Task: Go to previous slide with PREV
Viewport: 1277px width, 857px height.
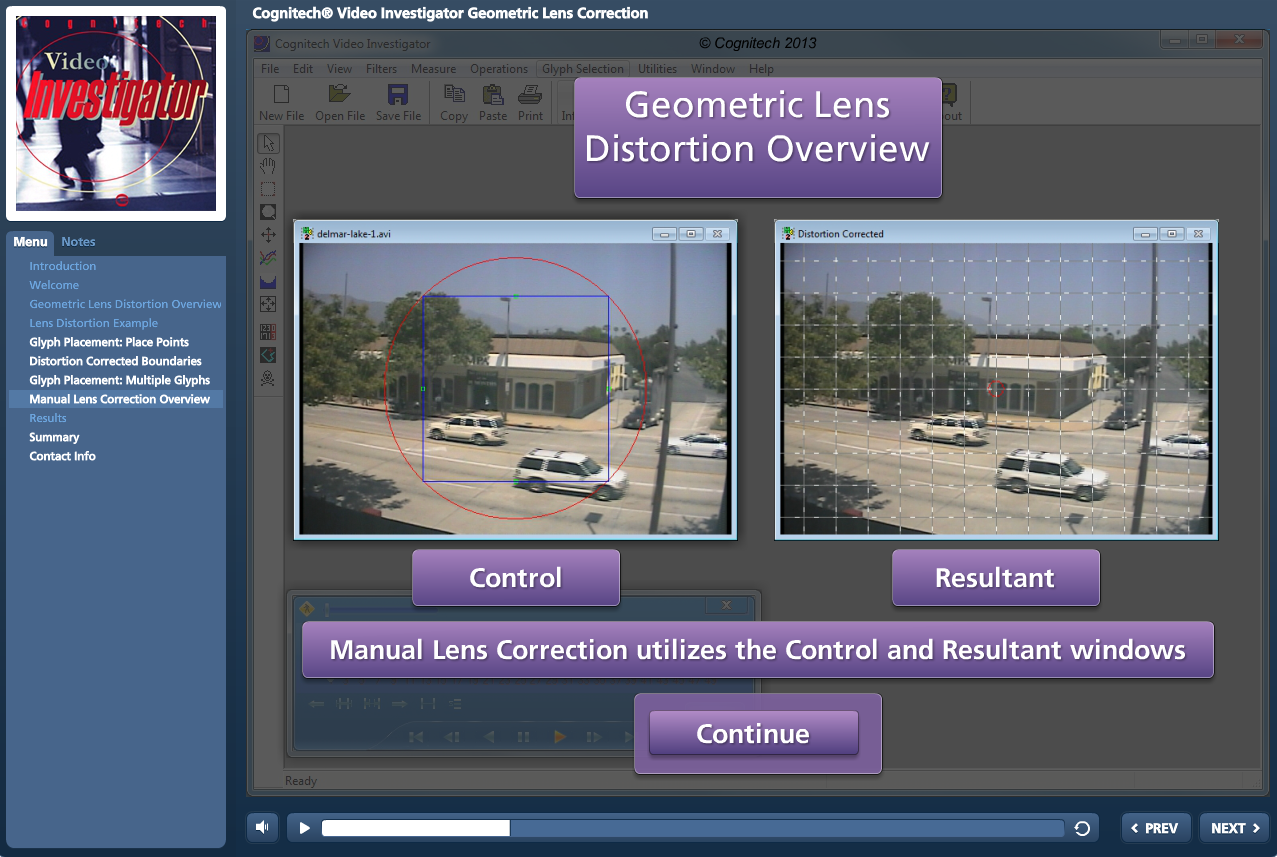Action: pos(1155,828)
